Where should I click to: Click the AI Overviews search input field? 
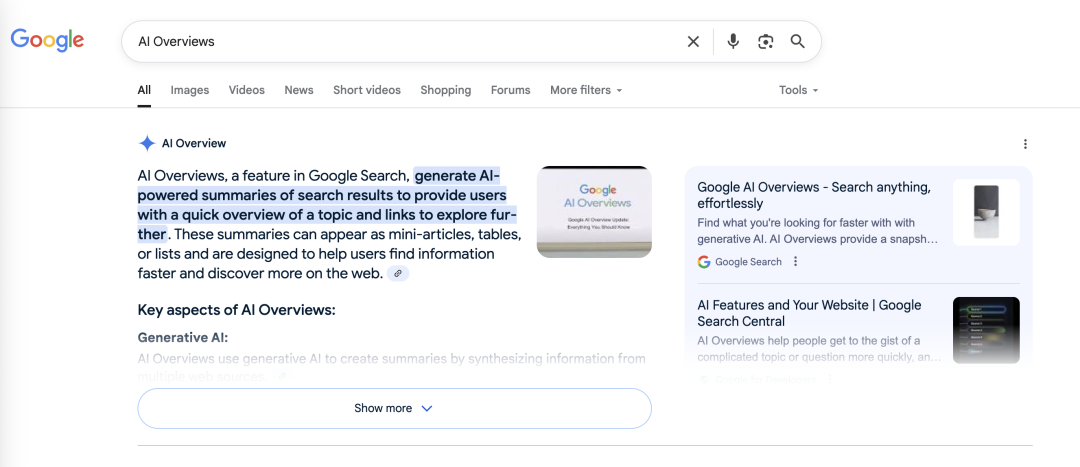[406, 41]
